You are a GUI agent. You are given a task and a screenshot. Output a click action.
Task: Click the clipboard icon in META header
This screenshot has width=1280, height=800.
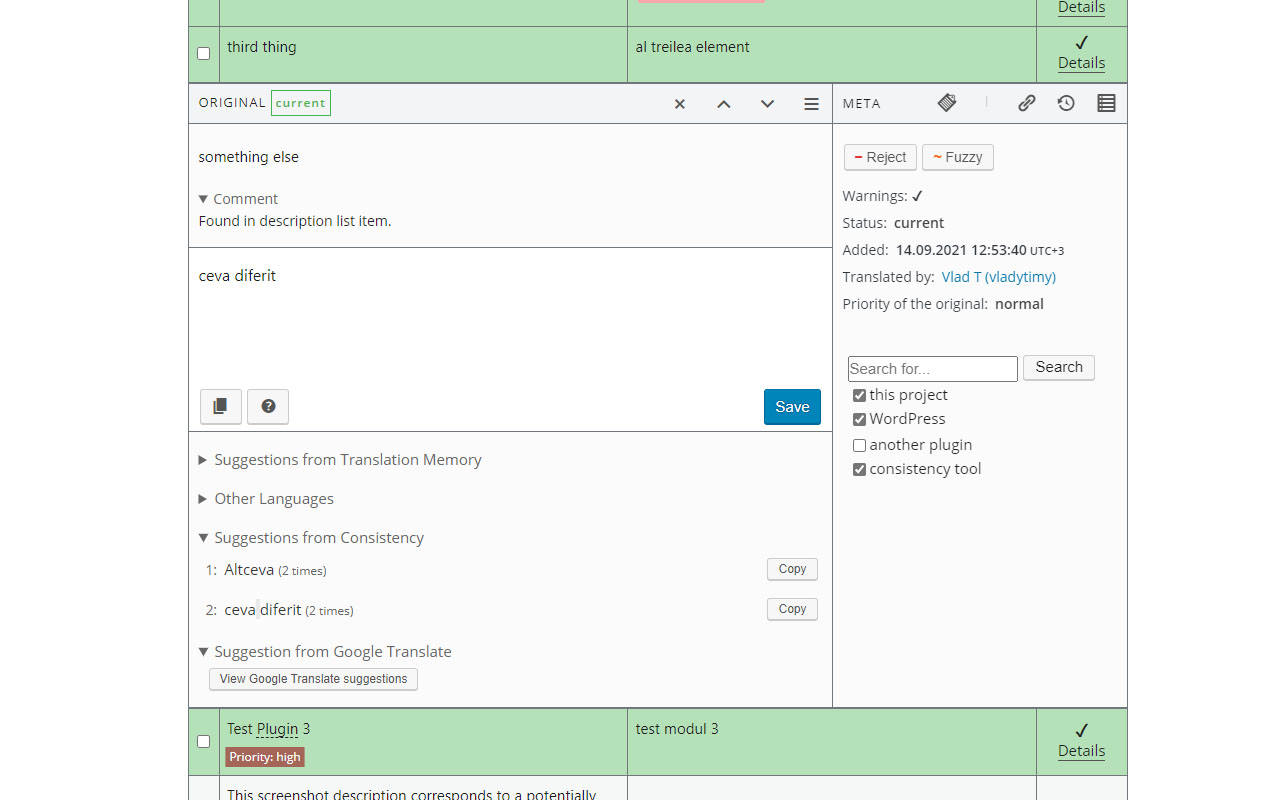[947, 103]
